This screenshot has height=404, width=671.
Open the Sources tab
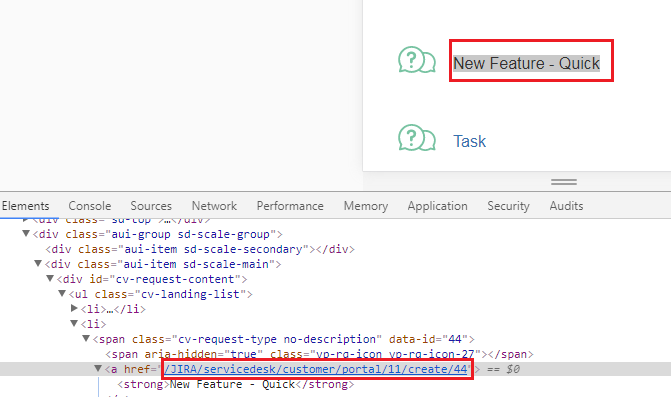(151, 206)
